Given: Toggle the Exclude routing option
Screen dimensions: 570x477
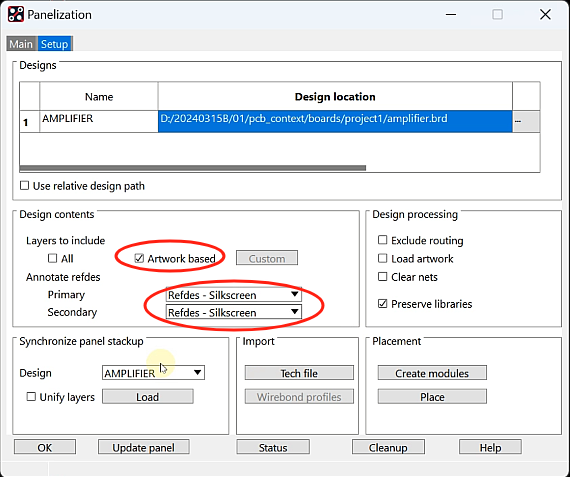Looking at the screenshot, I should pos(382,240).
